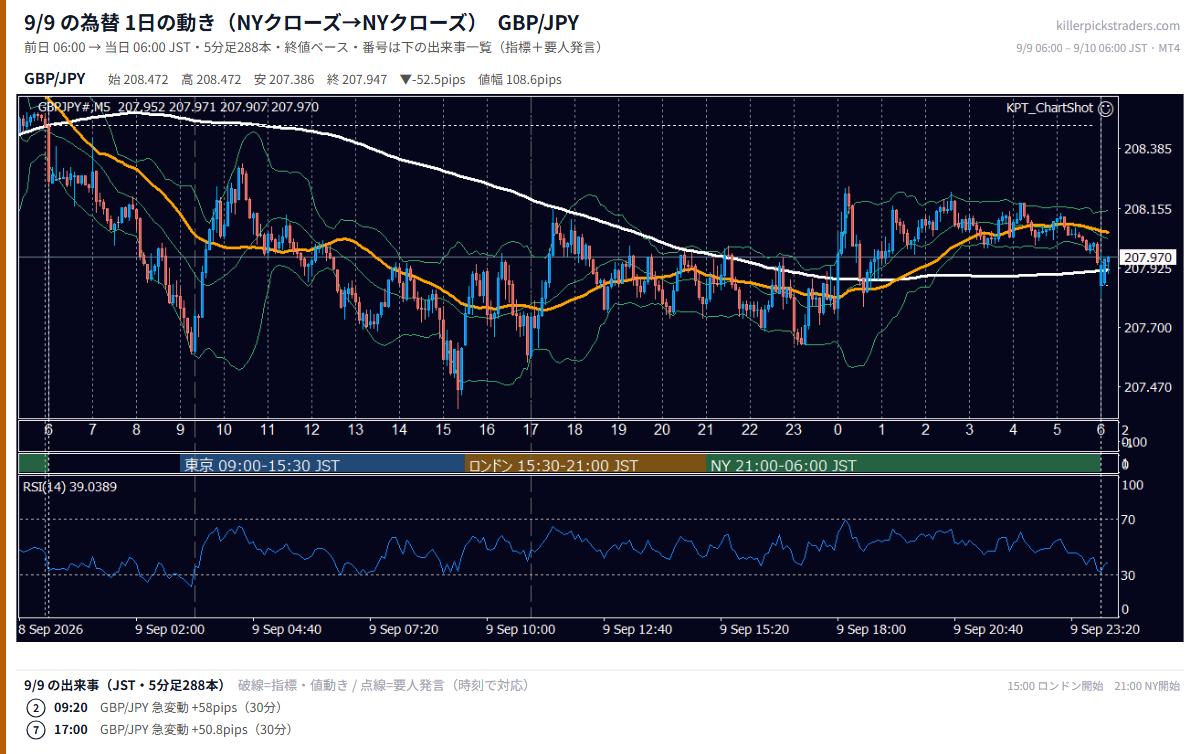The image size is (1200, 754).
Task: Click hour label 15 on the time axis
Action: (443, 430)
